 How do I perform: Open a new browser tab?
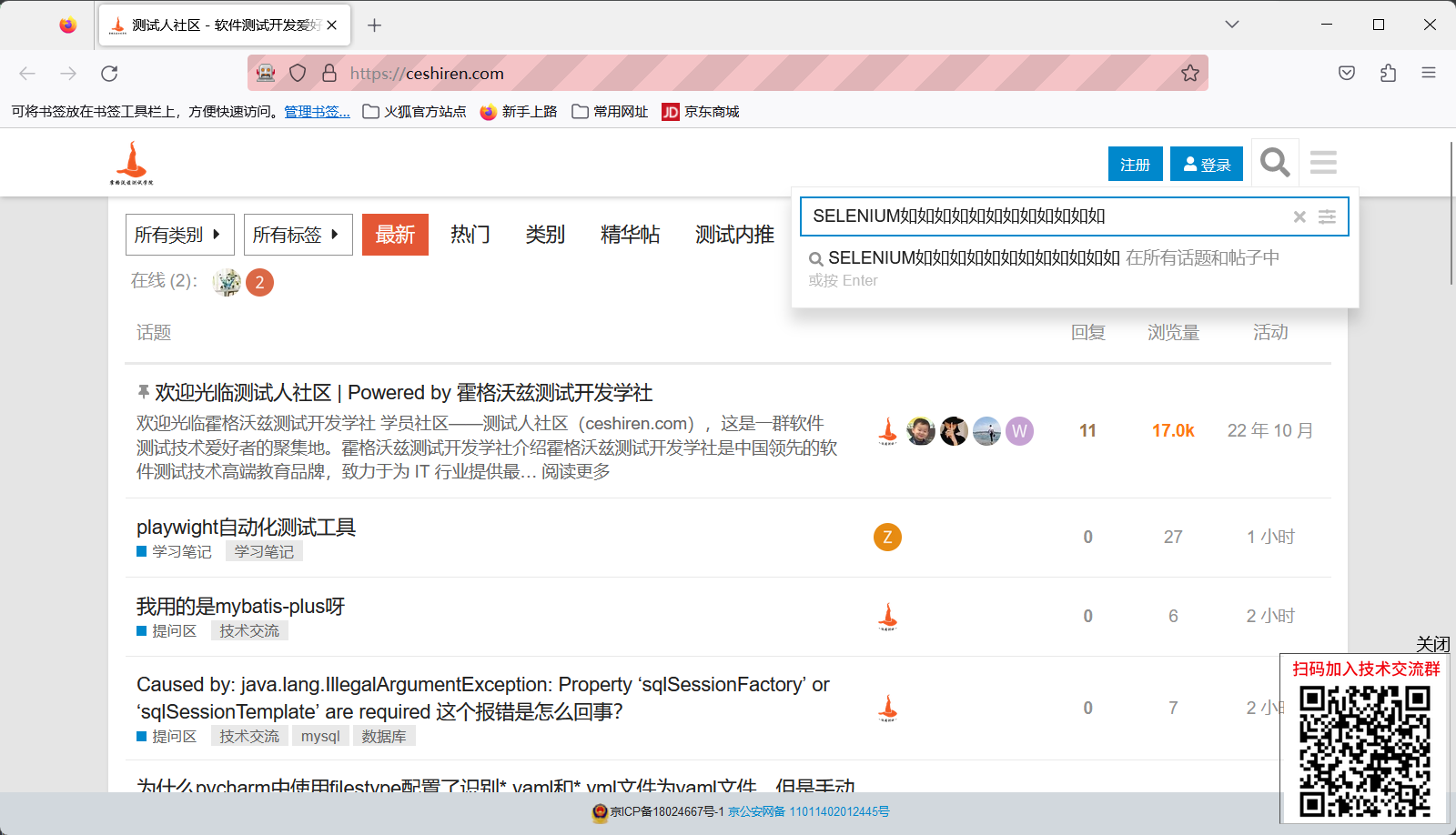point(374,25)
